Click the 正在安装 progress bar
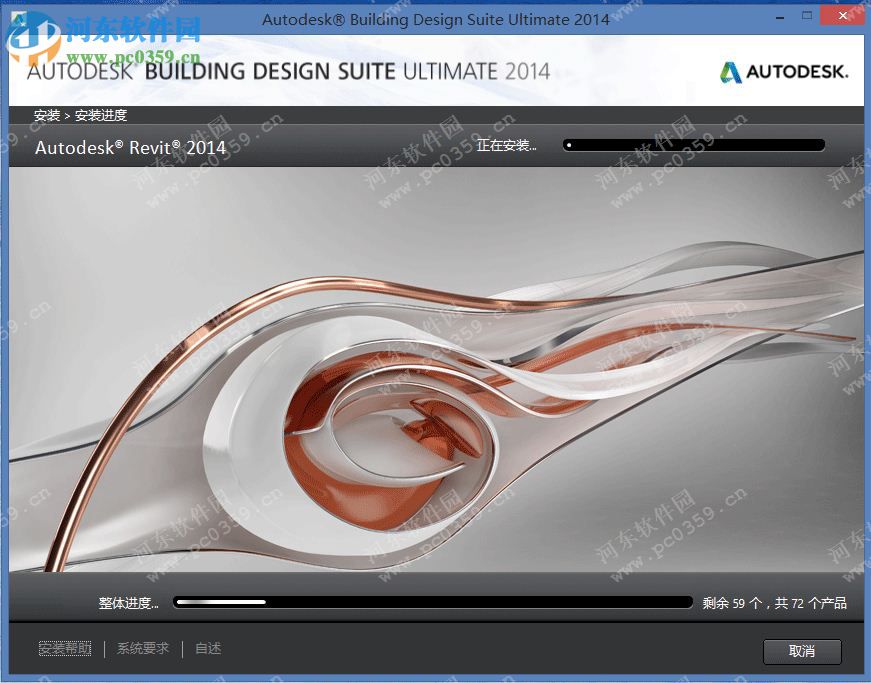 pos(693,144)
